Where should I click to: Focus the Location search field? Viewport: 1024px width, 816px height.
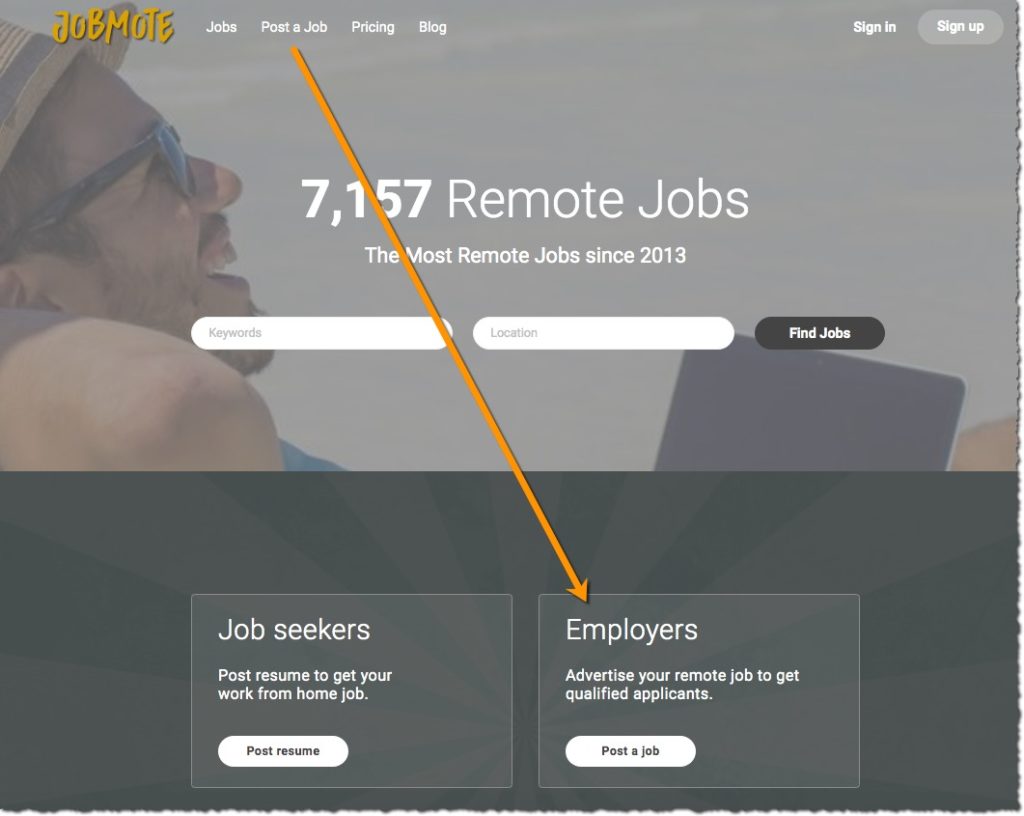point(603,333)
